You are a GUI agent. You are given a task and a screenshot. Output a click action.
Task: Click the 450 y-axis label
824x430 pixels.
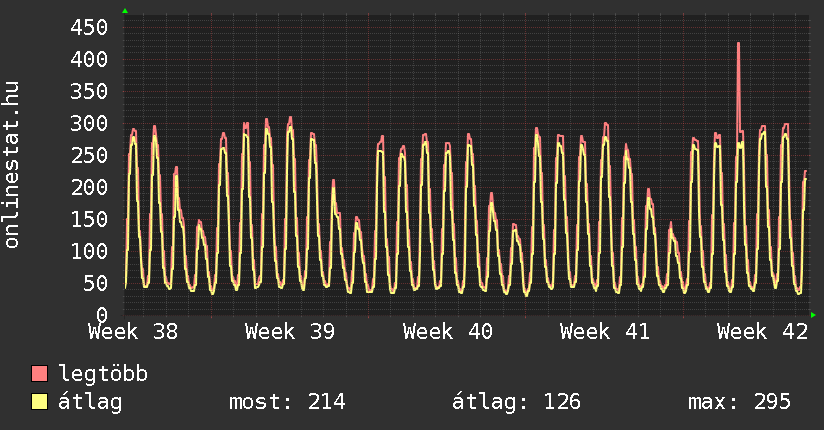88,27
